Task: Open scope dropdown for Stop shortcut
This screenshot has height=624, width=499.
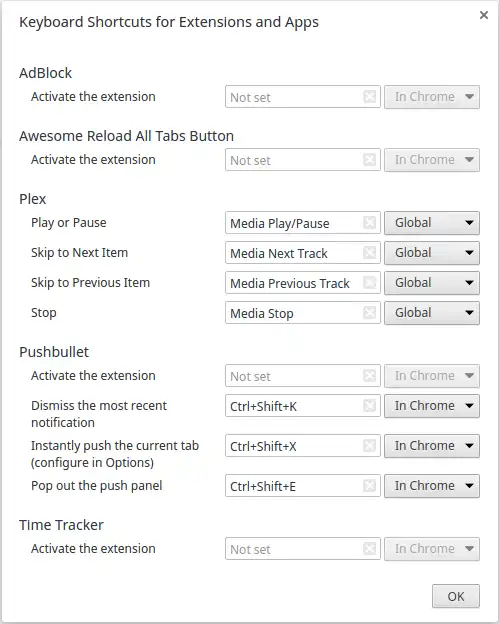Action: click(432, 313)
